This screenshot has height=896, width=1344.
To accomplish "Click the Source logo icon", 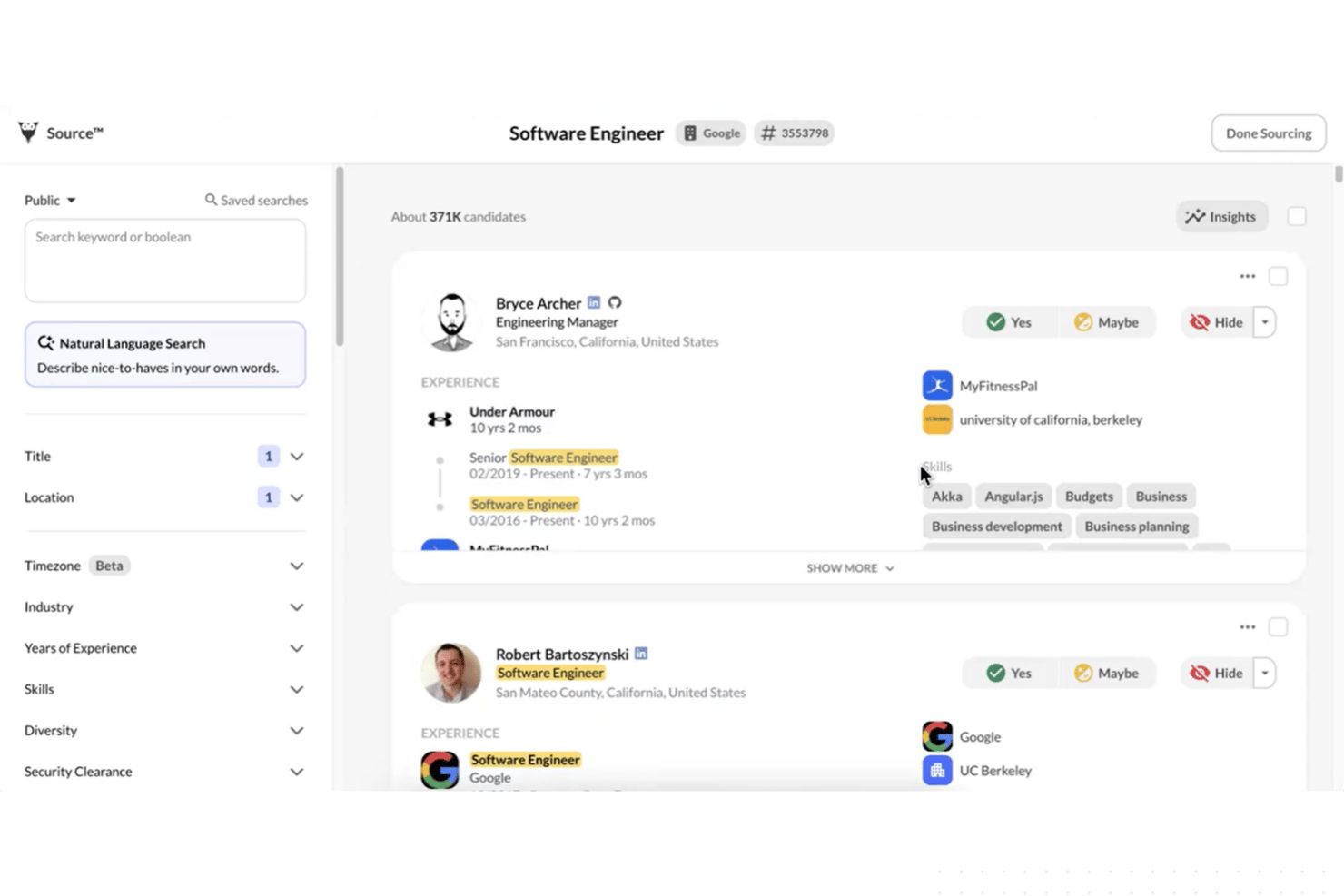I will pyautogui.click(x=28, y=133).
